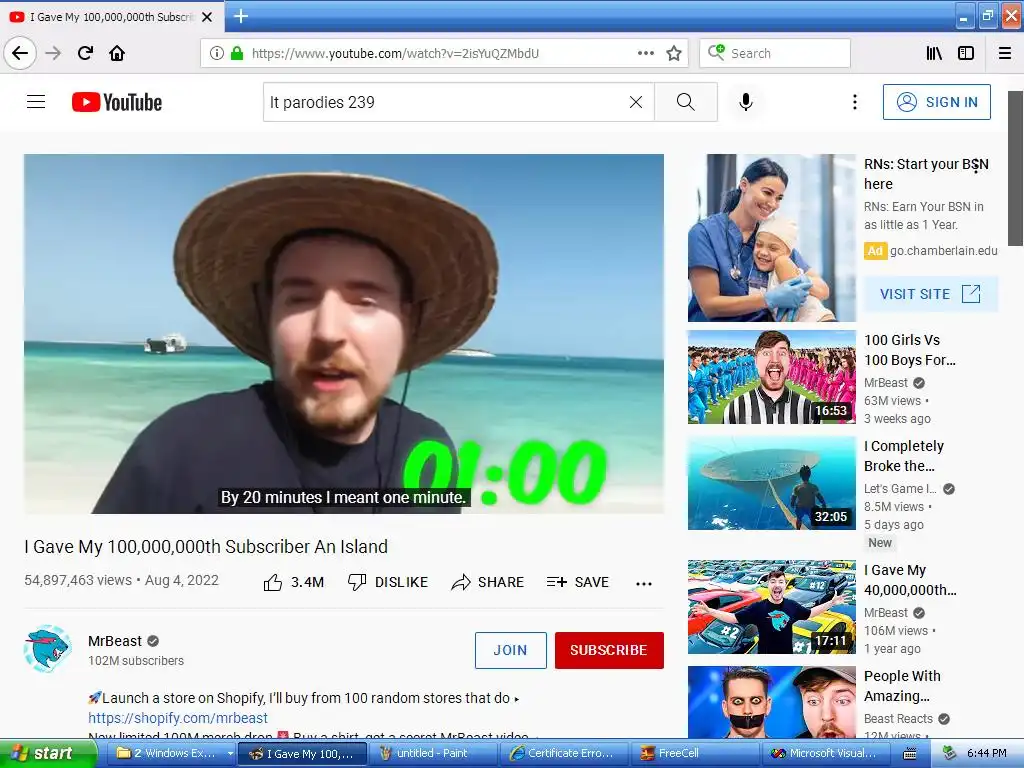Click the system tray network icon
This screenshot has height=768, width=1024.
pos(950,754)
